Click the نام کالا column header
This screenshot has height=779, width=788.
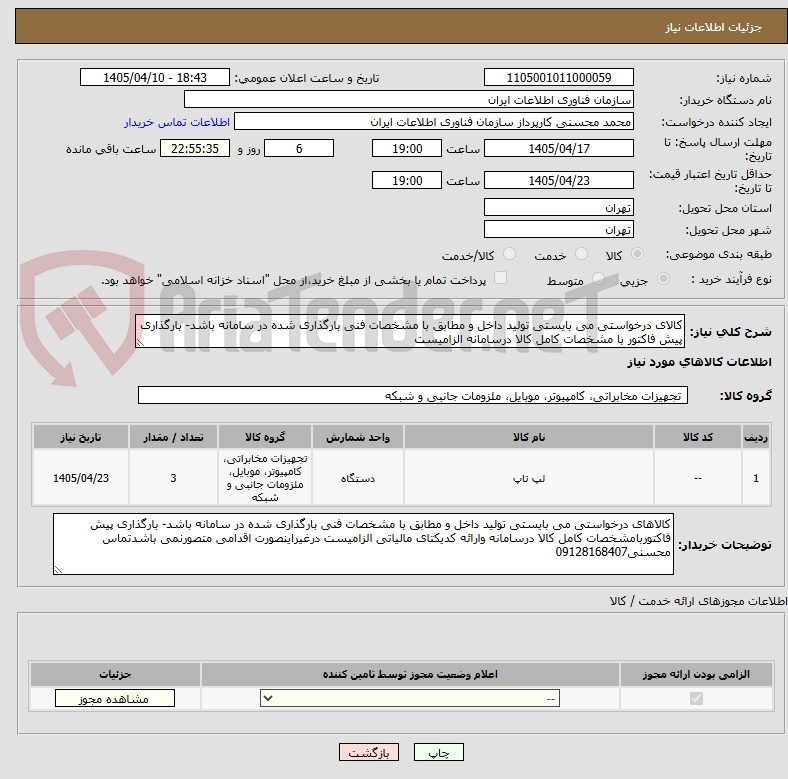coord(529,437)
